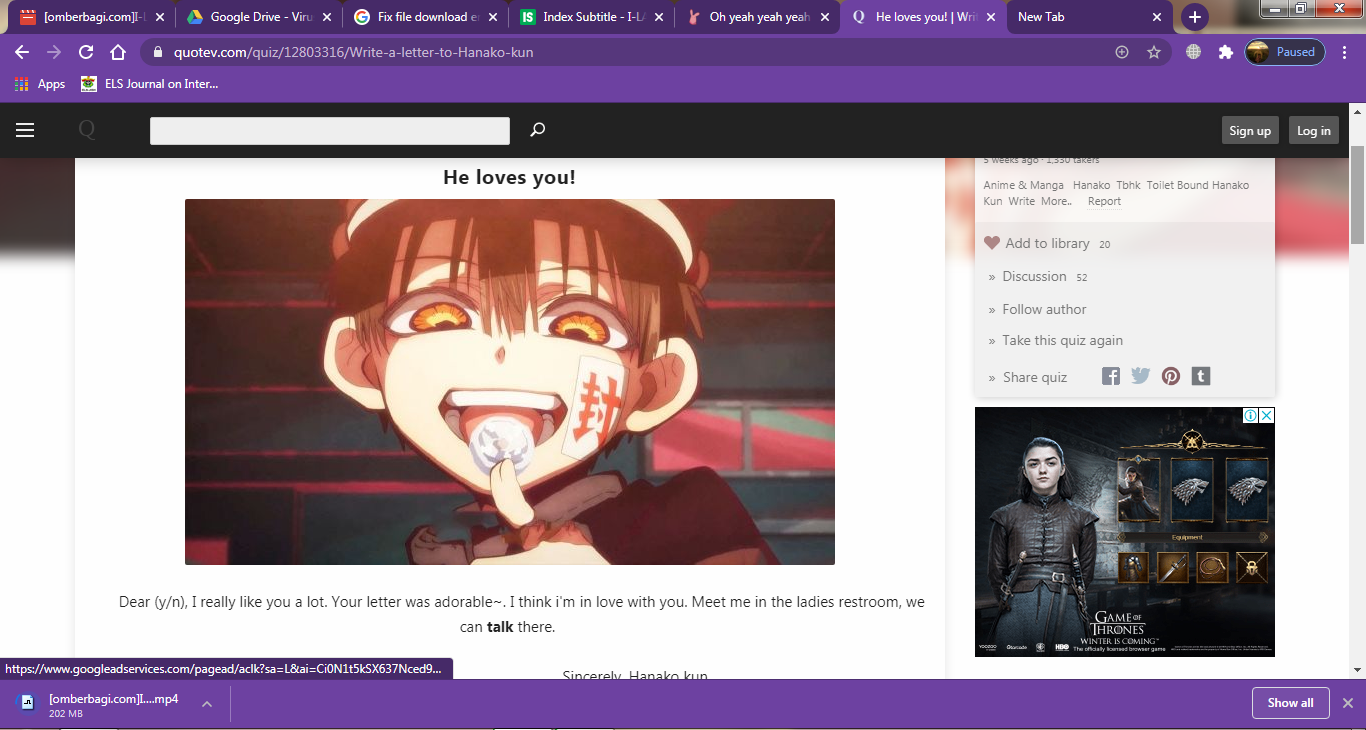The height and width of the screenshot is (730, 1366).
Task: Click the Share quiz link
Action: [1034, 377]
